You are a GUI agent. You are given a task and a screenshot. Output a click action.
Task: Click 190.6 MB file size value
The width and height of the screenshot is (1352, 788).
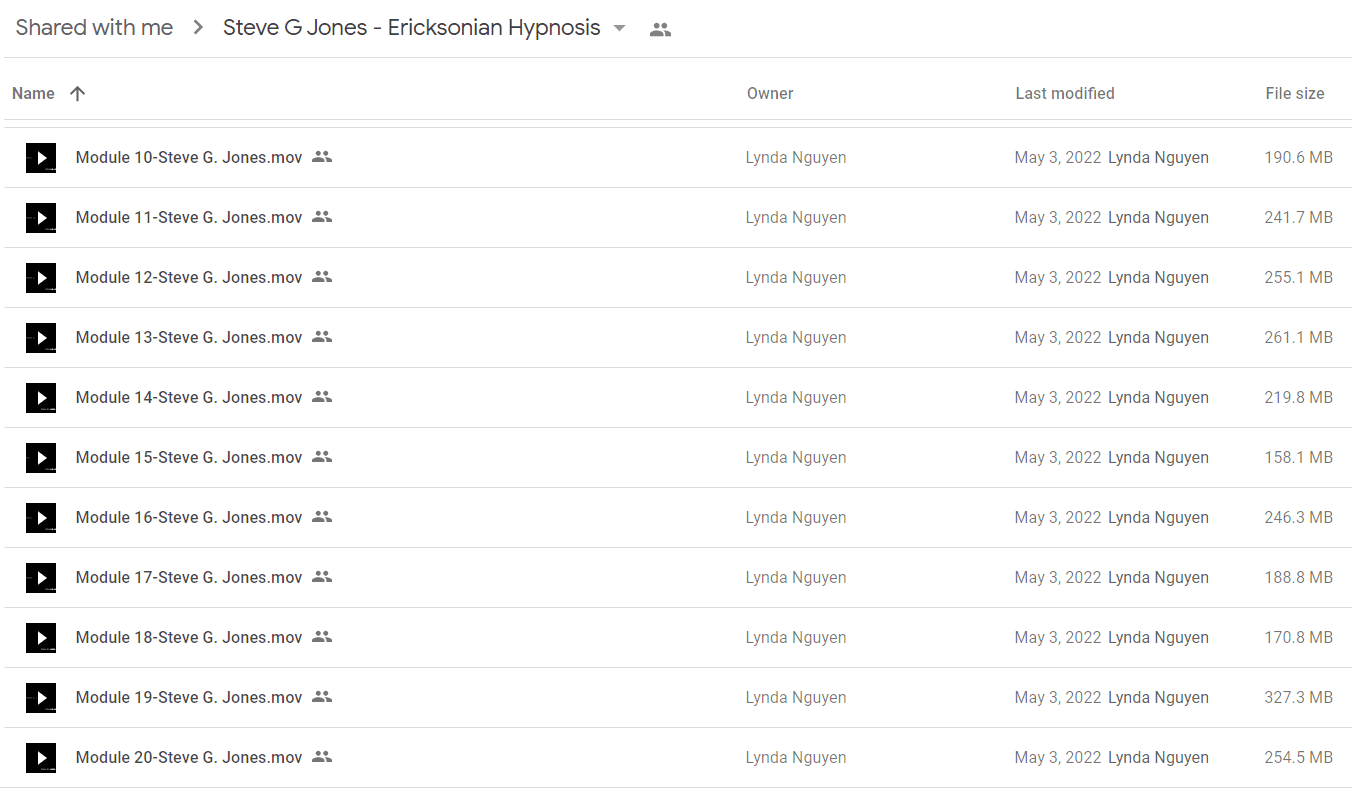tap(1298, 157)
